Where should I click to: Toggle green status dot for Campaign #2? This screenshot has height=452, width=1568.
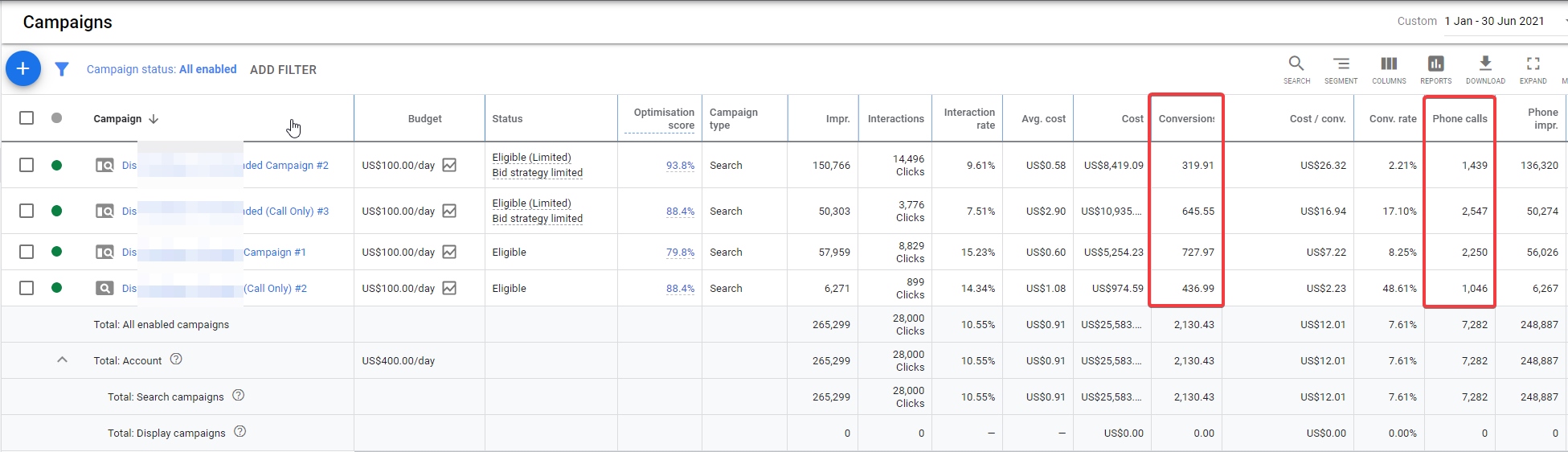pyautogui.click(x=56, y=165)
